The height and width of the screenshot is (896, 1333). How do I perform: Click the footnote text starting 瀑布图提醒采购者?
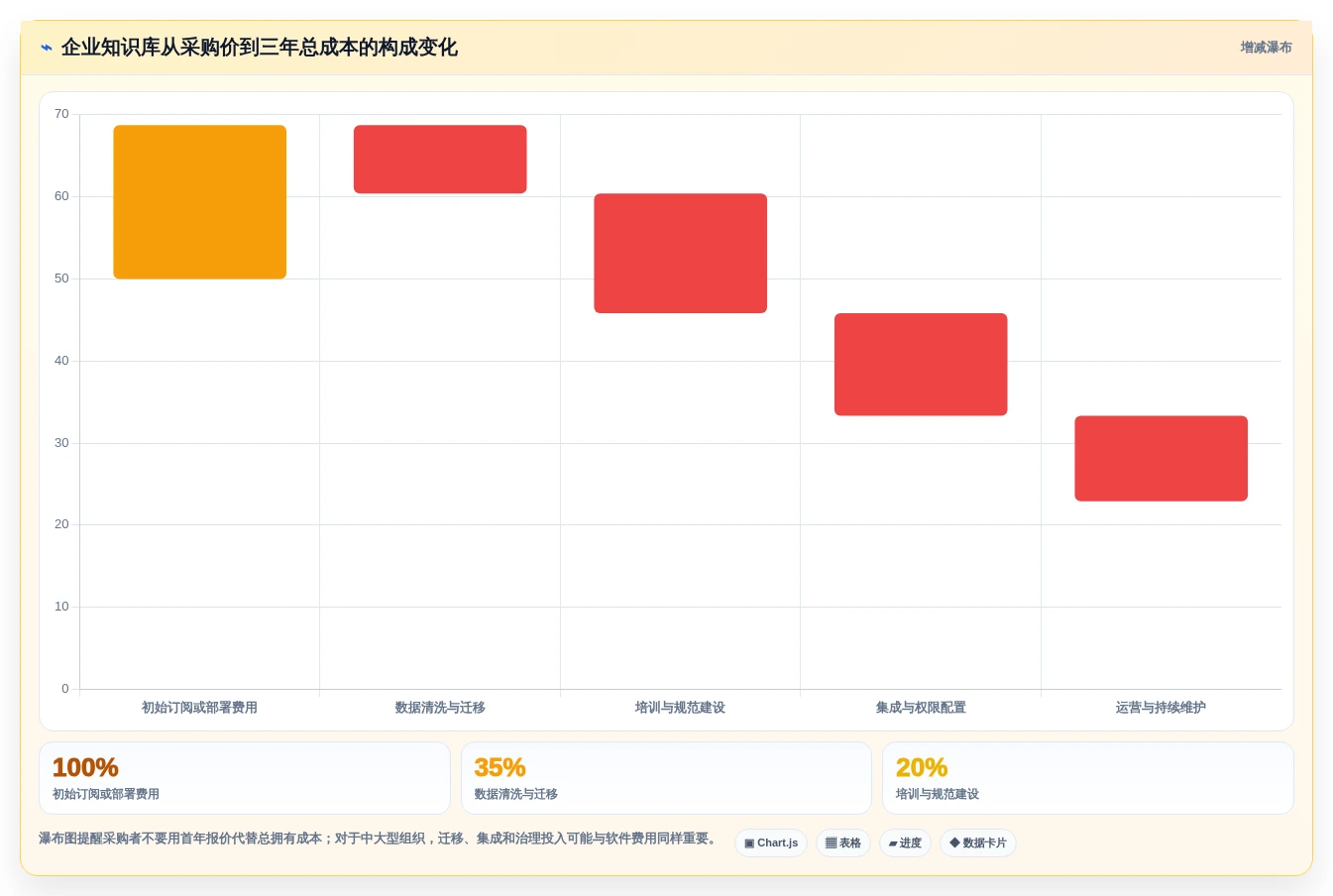(x=379, y=839)
